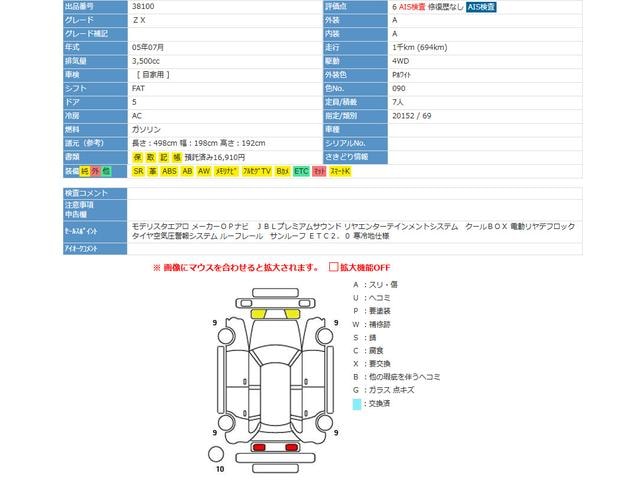Click the 革 leather seat badge
Image resolution: width=640 pixels, height=480 pixels.
tap(152, 171)
